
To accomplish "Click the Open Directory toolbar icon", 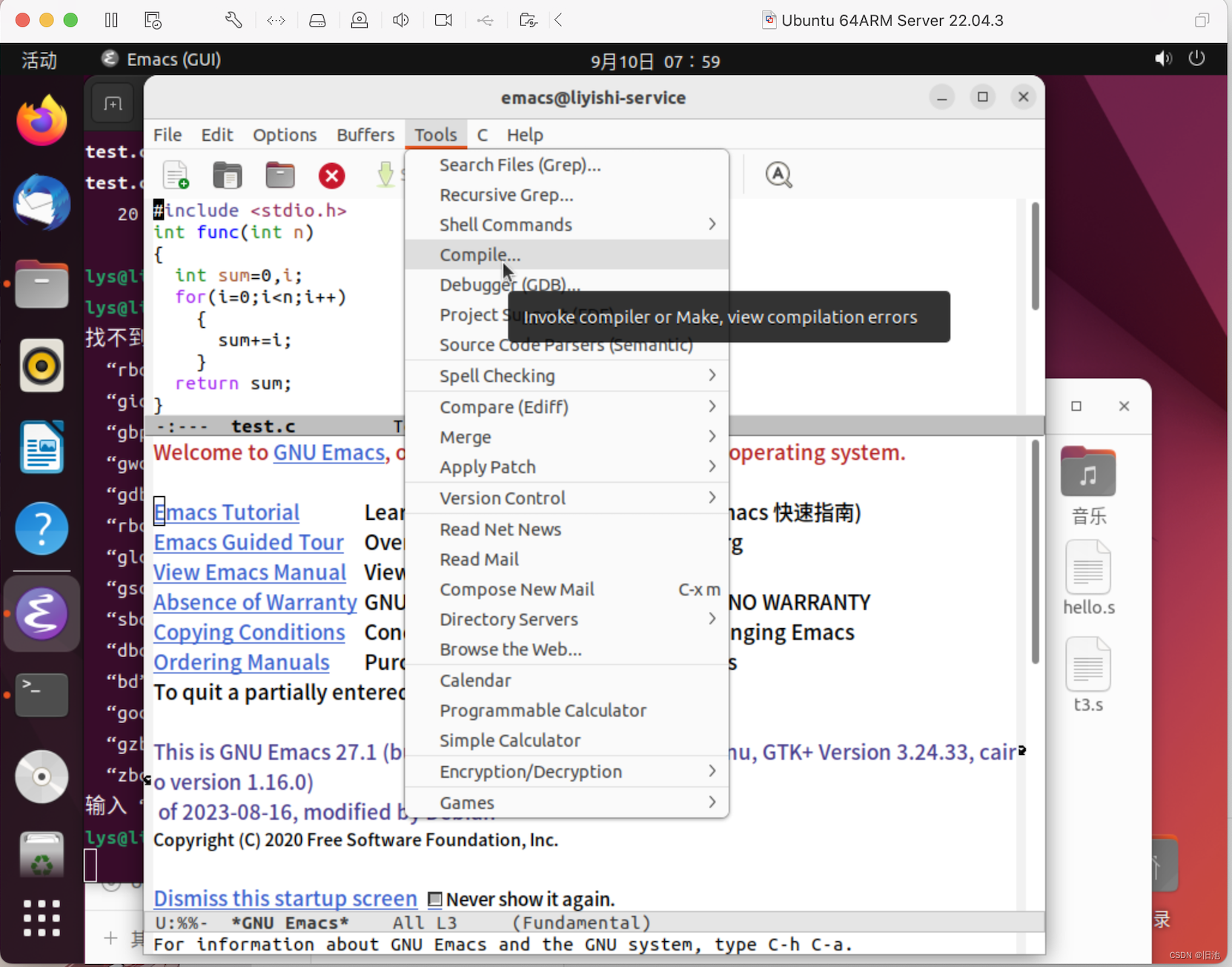I will click(280, 175).
